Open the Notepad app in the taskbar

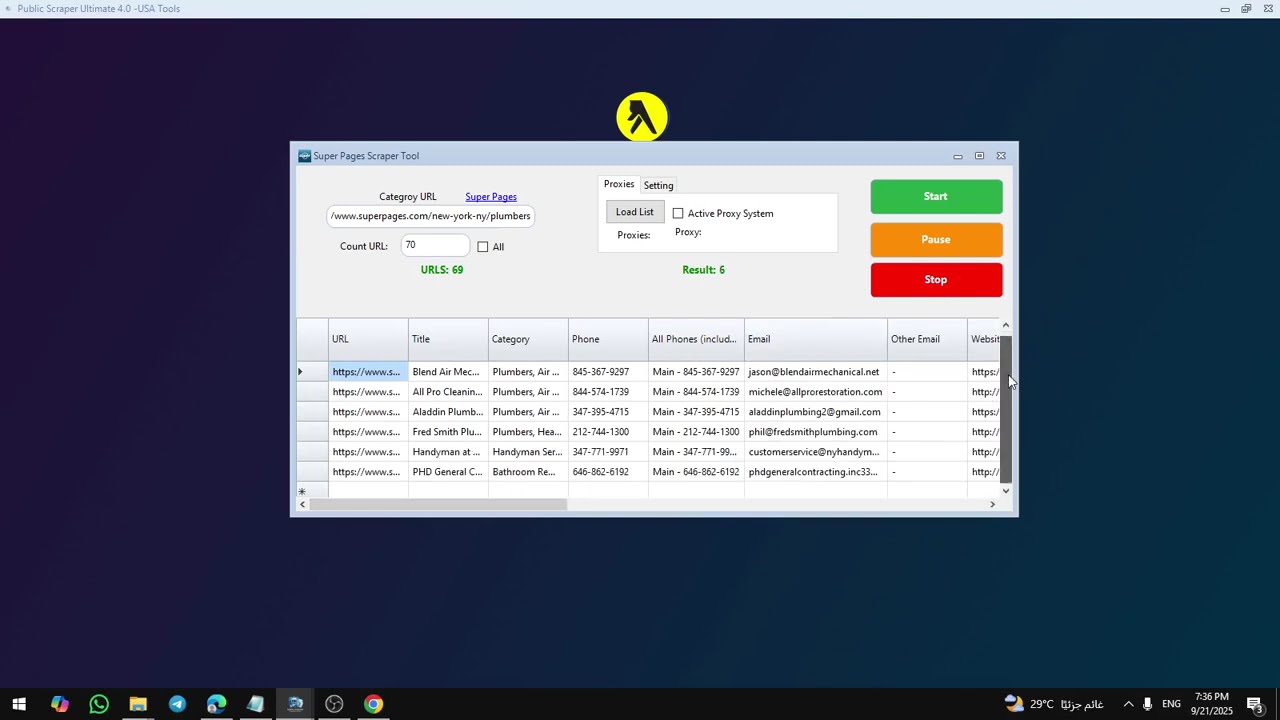[255, 704]
